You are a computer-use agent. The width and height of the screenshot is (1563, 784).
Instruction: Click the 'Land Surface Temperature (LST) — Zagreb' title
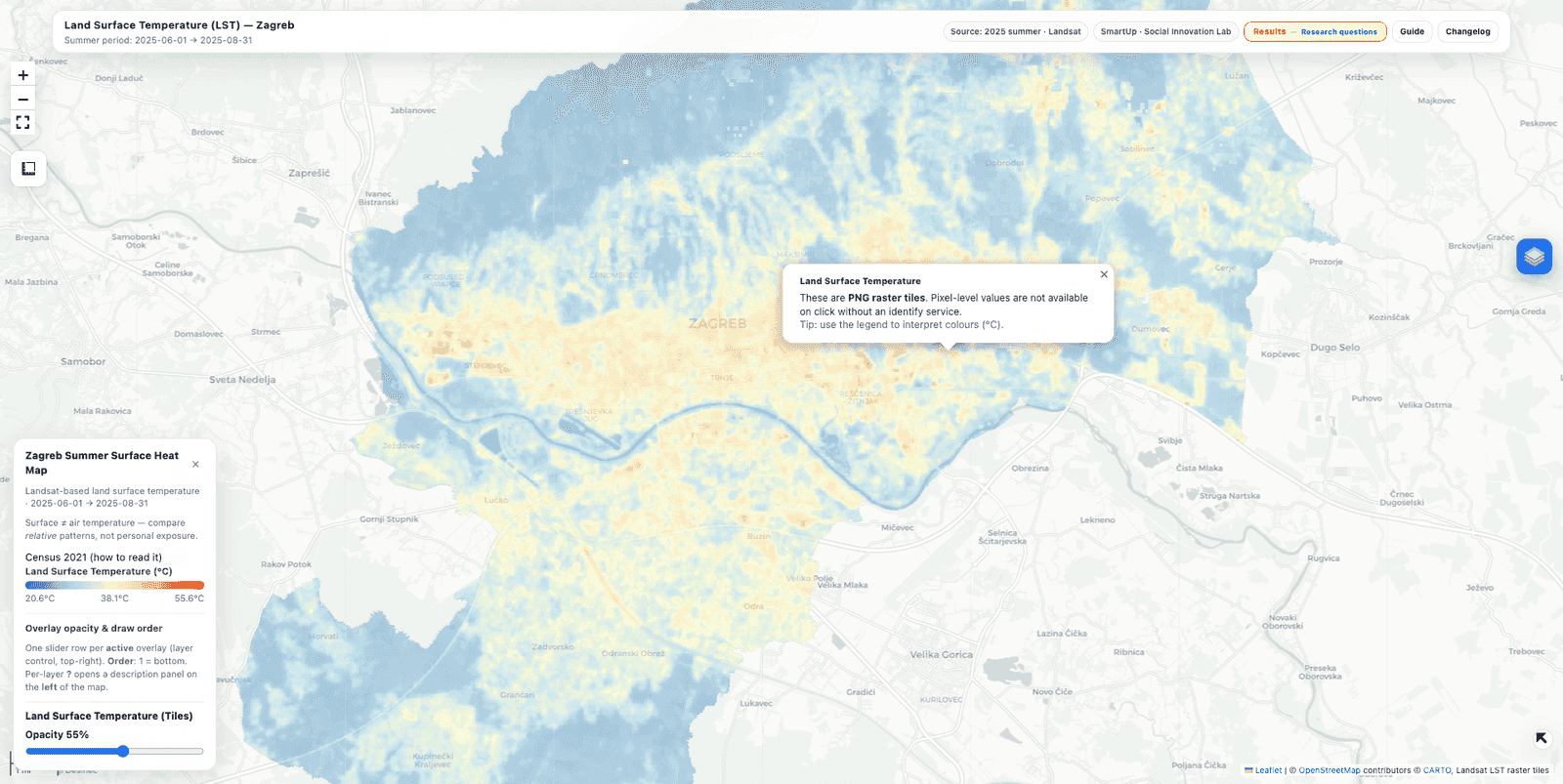tap(179, 25)
